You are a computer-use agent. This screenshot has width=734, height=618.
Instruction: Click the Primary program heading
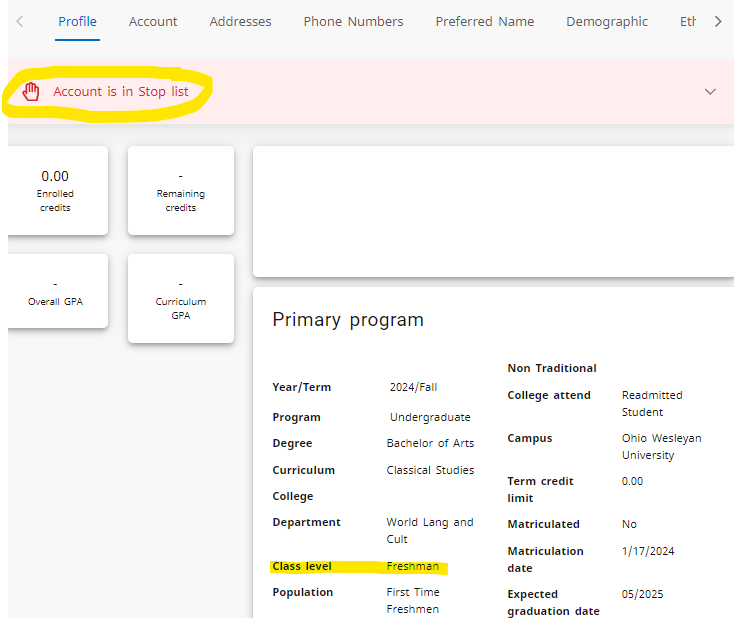coord(348,320)
